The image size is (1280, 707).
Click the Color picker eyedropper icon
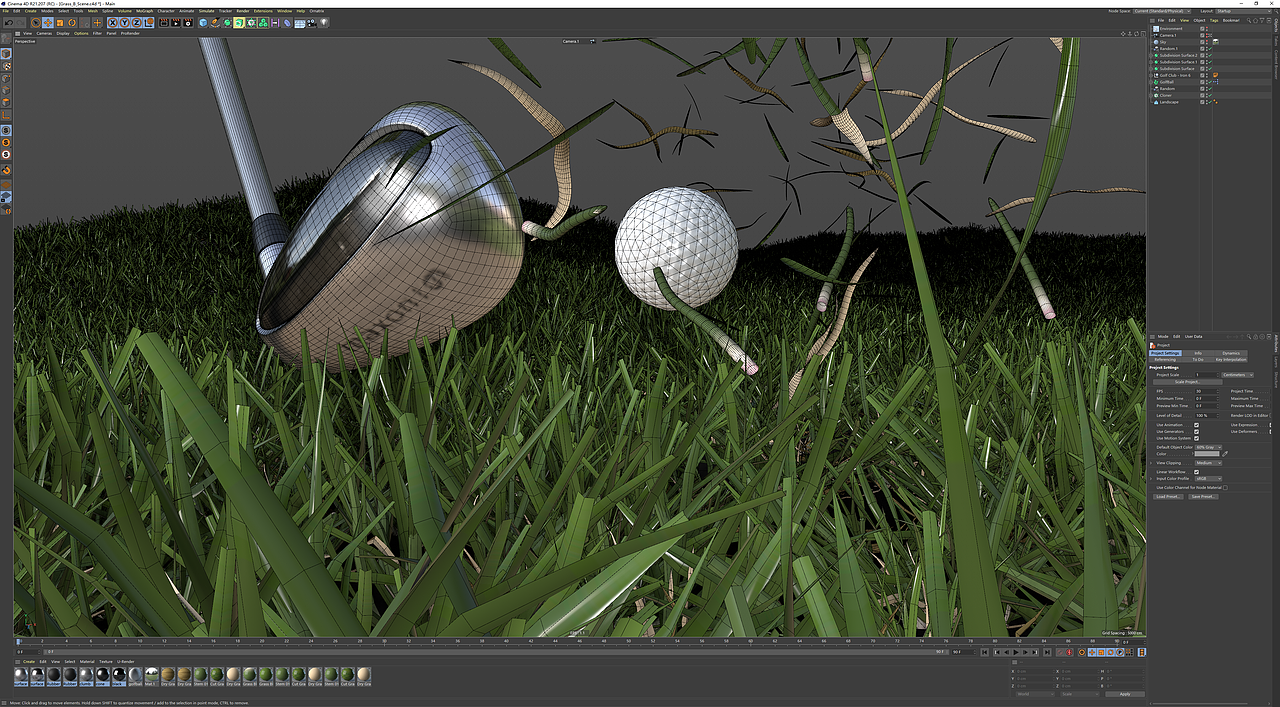pos(1225,454)
